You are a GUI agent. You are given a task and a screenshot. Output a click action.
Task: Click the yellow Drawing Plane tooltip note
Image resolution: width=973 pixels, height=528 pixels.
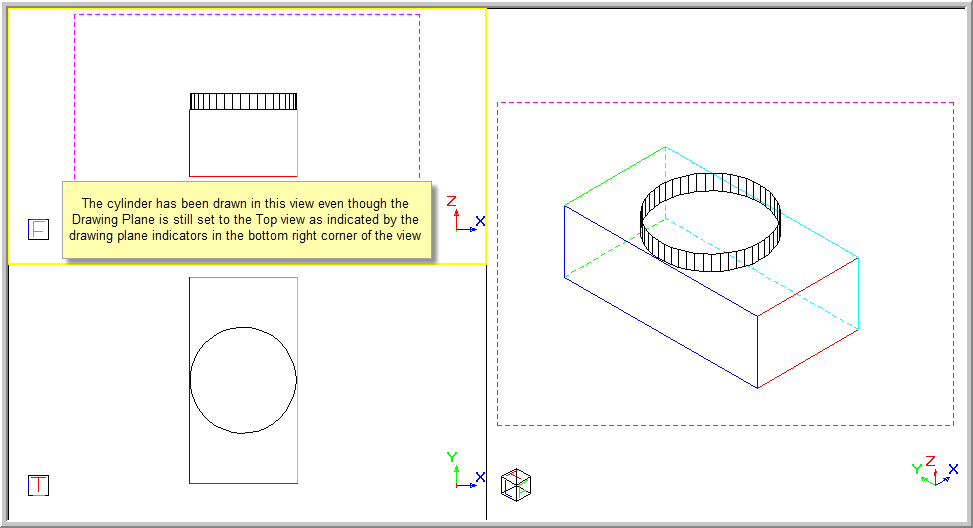[246, 219]
